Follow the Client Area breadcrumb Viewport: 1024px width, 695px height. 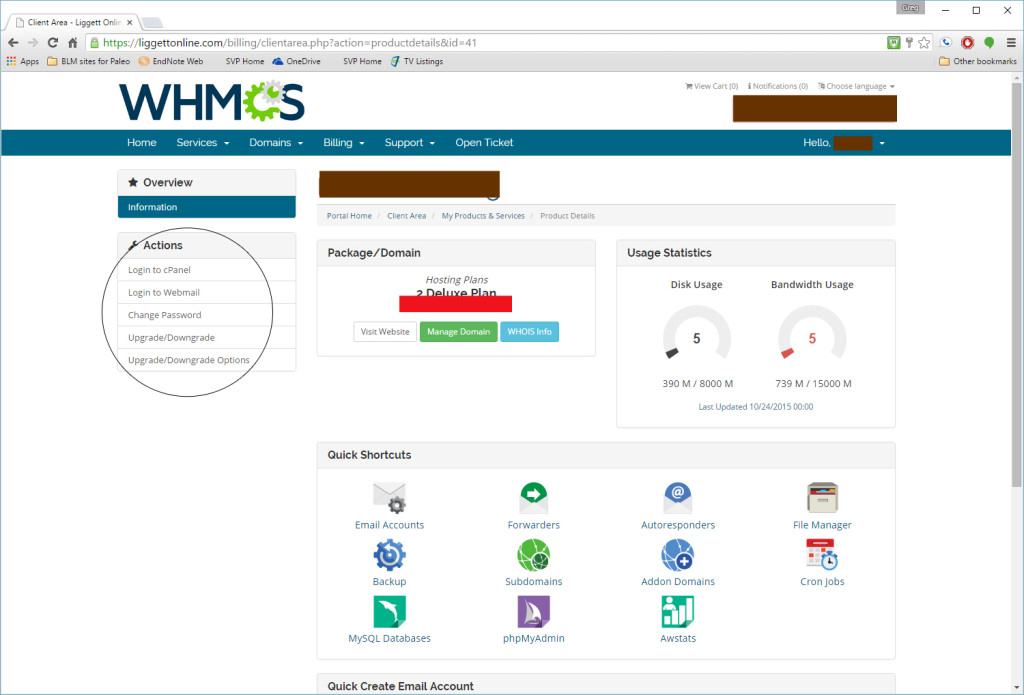click(x=406, y=216)
